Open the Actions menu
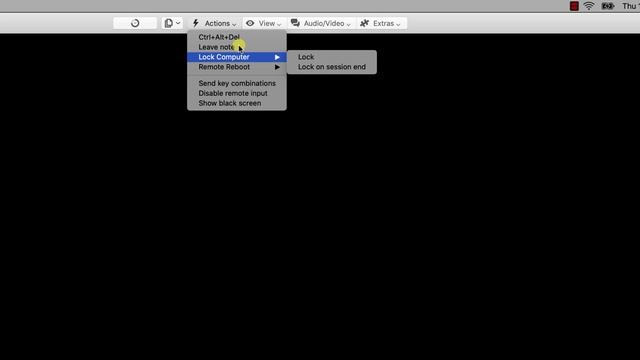 pyautogui.click(x=214, y=23)
